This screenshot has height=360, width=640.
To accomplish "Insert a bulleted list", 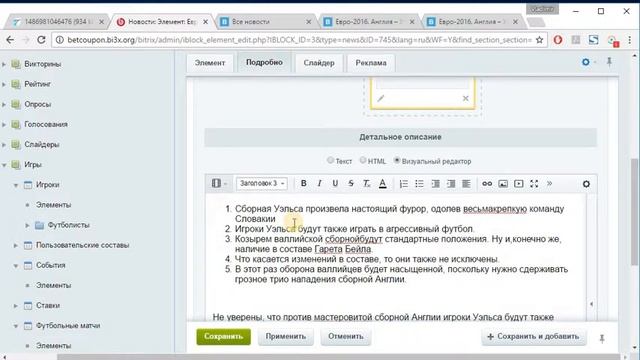I will pos(419,184).
